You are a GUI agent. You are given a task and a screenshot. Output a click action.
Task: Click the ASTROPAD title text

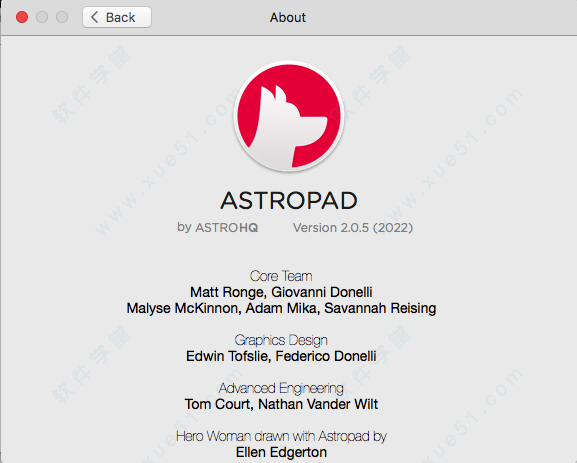289,201
